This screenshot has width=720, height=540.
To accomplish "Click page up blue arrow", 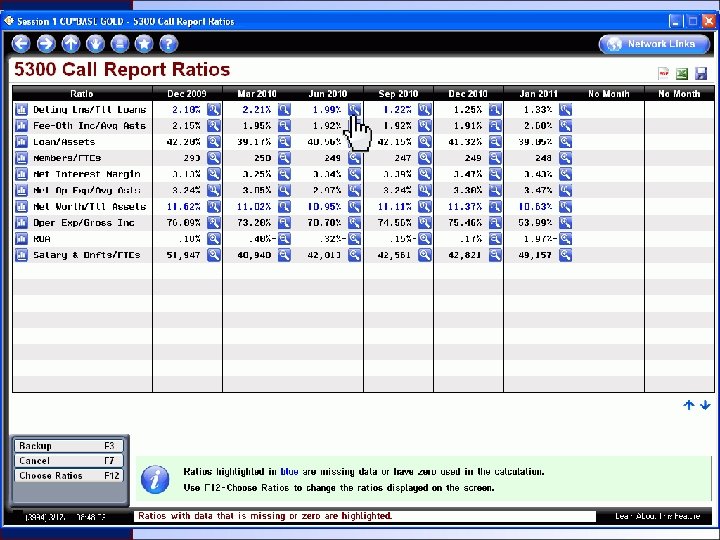I will 688,405.
